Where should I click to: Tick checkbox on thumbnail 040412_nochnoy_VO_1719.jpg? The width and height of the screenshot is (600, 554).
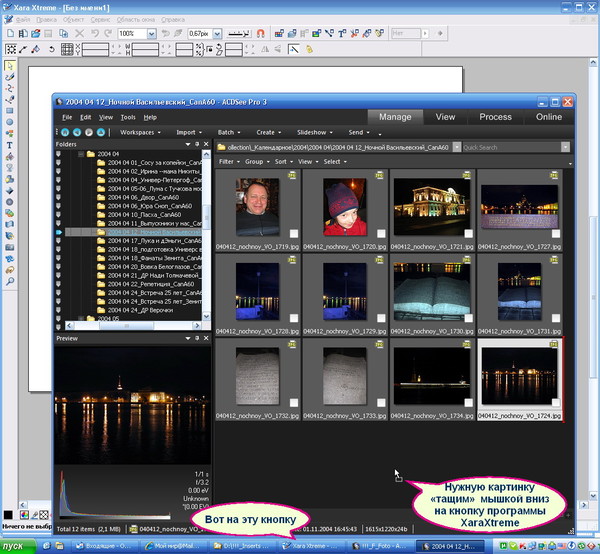[293, 233]
